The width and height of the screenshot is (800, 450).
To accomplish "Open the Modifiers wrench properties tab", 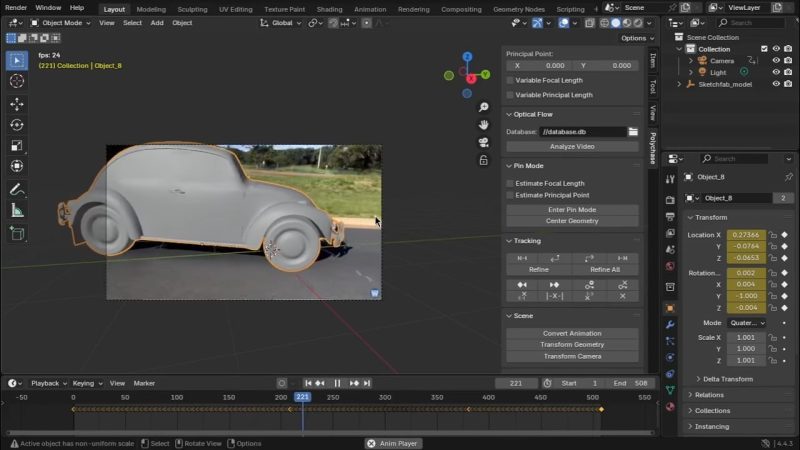I will [x=670, y=325].
